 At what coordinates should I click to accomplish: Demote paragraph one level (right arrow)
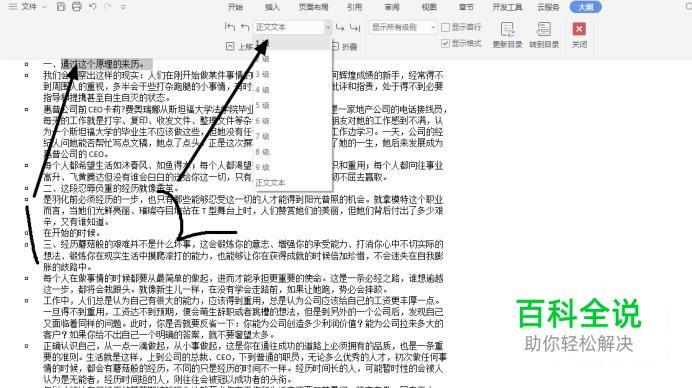pos(340,27)
